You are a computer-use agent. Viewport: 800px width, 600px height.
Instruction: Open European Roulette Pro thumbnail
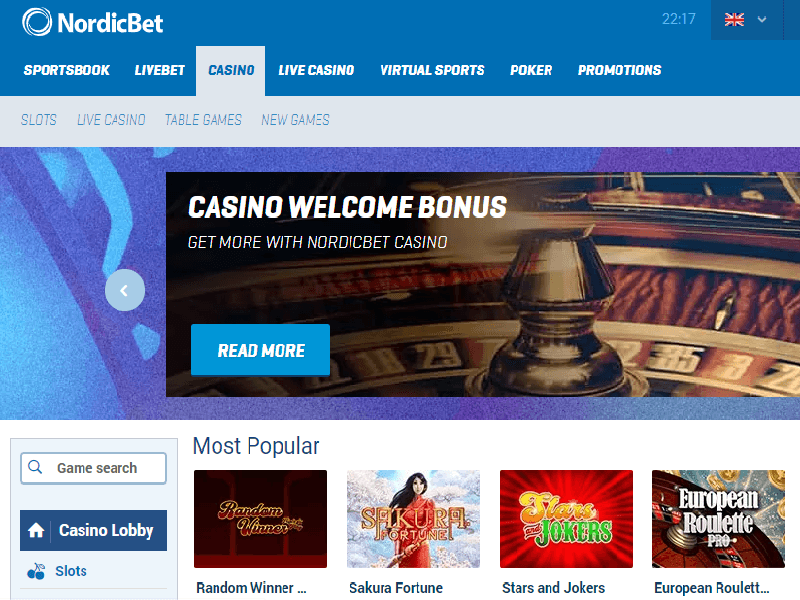point(718,519)
